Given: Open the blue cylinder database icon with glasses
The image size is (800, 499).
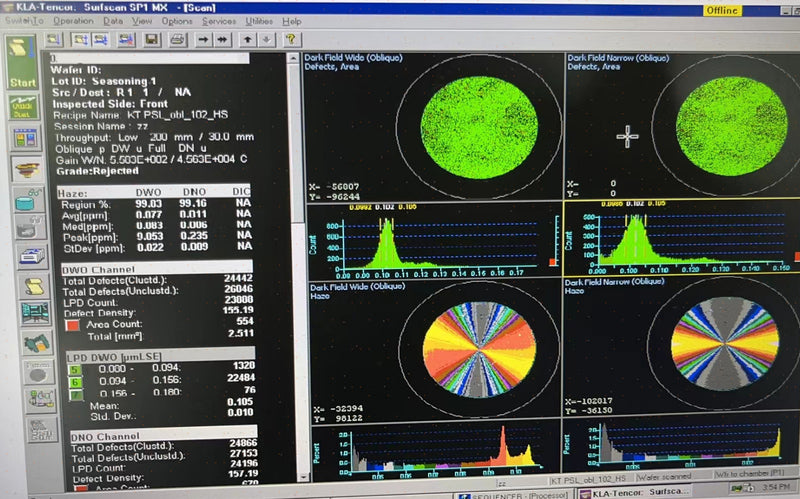Looking at the screenshot, I should [x=29, y=200].
